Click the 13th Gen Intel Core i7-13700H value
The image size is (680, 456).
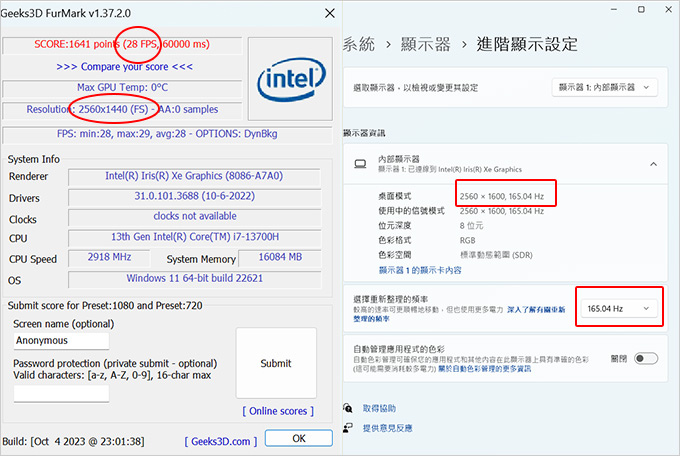point(195,237)
